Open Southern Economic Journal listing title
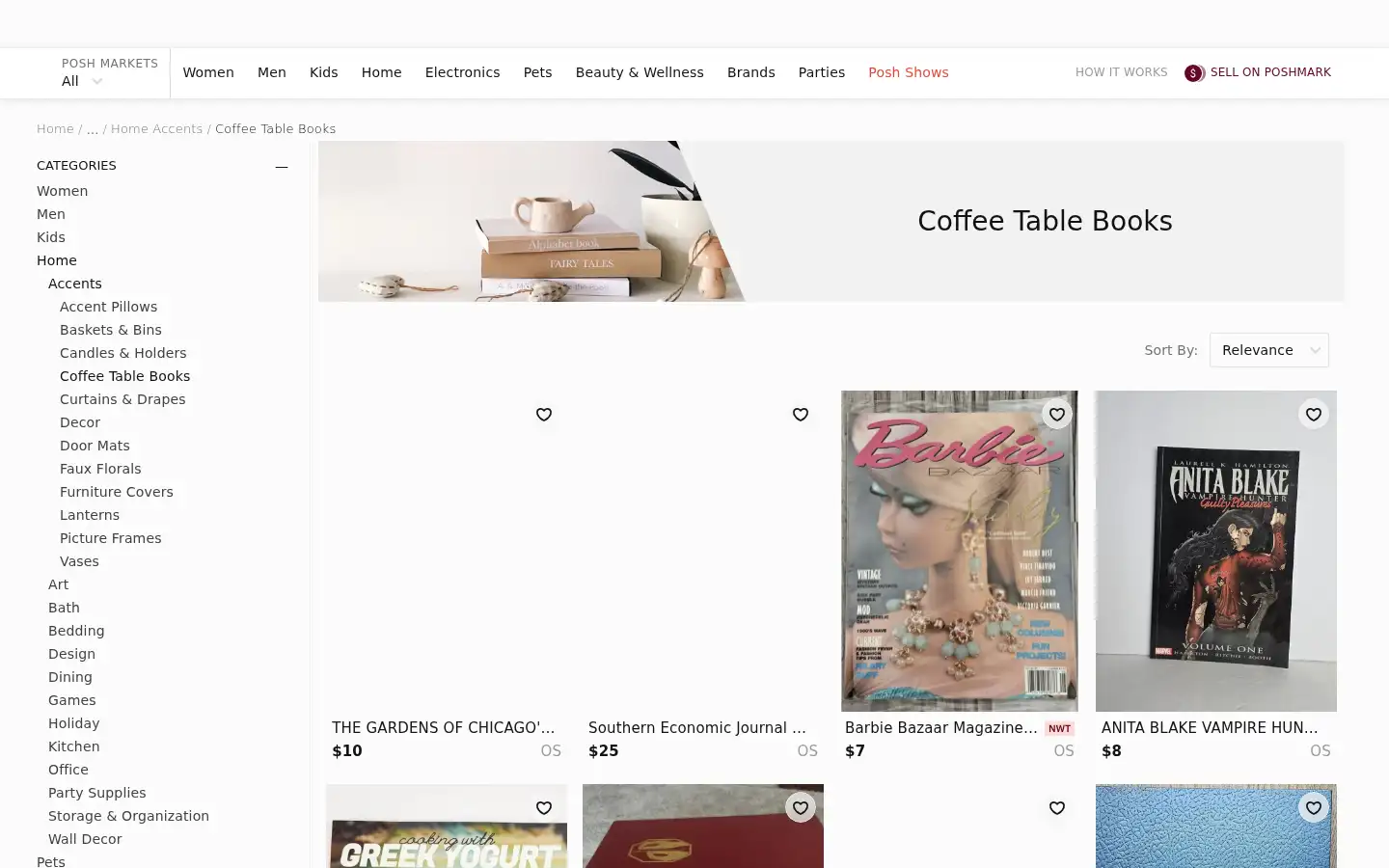This screenshot has width=1389, height=868. (x=697, y=728)
